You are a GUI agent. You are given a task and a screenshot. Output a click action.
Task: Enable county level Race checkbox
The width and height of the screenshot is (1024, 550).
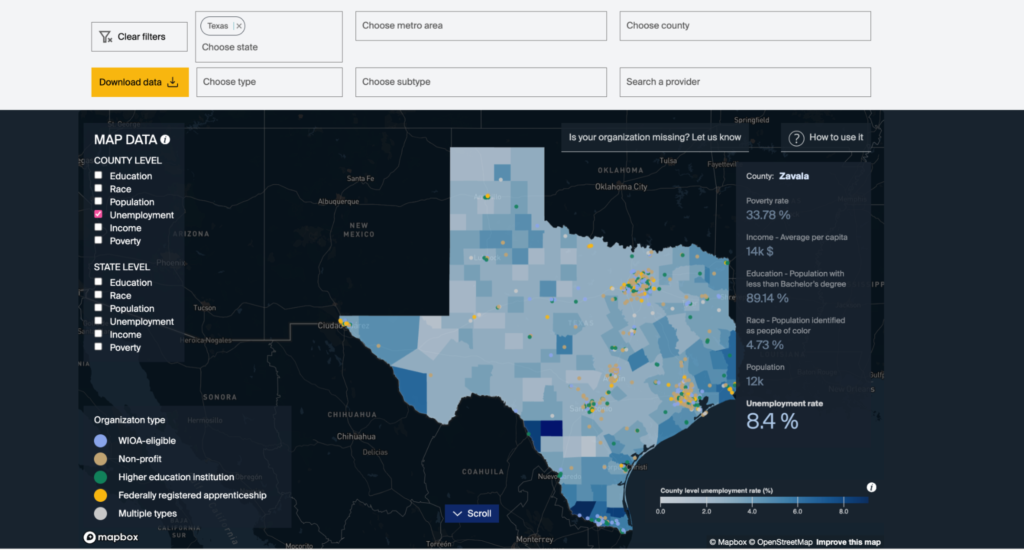coord(98,188)
